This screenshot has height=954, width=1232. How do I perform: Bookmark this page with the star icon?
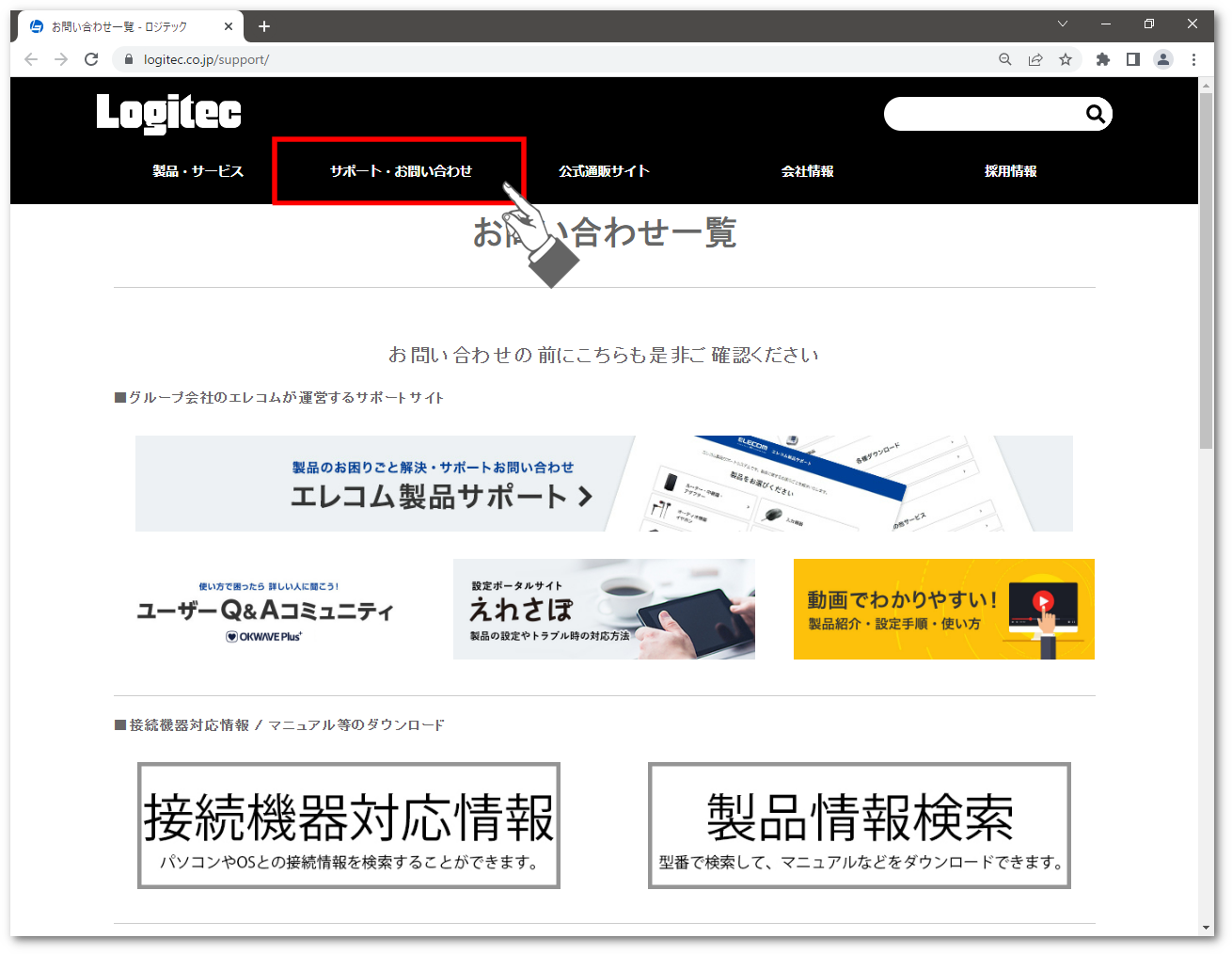tap(1066, 59)
